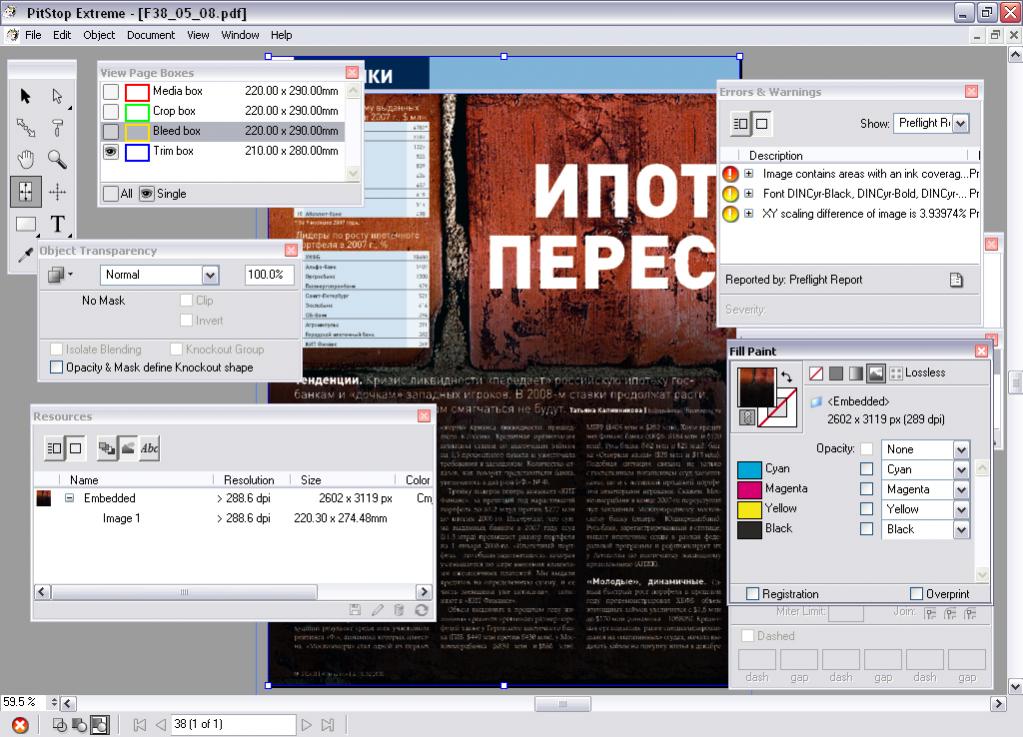Select the white arrow direct-selection tool
The height and width of the screenshot is (737, 1023).
click(x=57, y=97)
